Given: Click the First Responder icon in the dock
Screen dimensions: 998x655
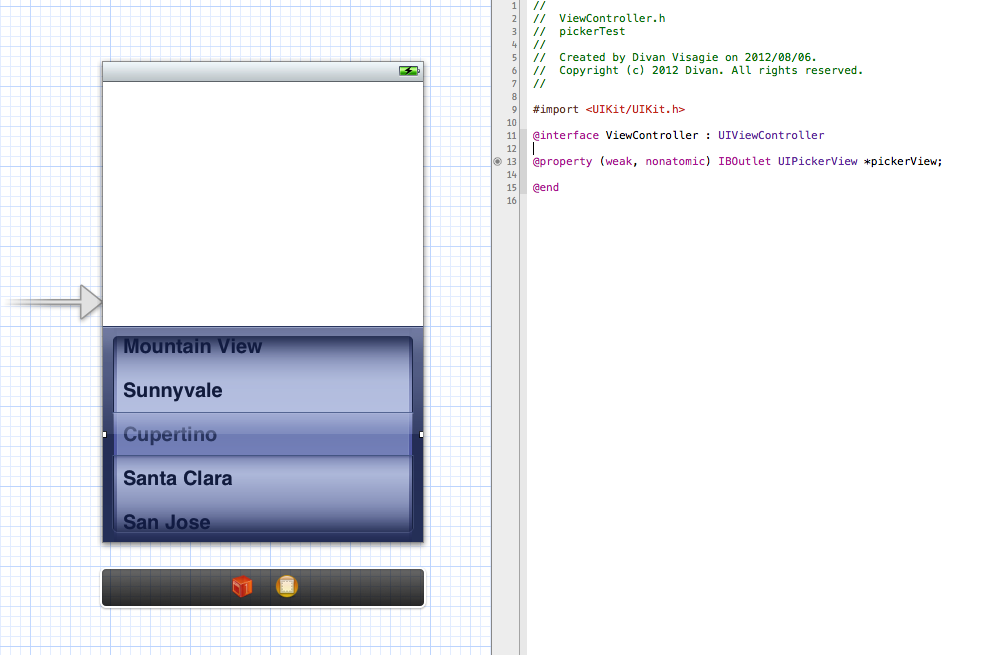Looking at the screenshot, I should click(286, 587).
